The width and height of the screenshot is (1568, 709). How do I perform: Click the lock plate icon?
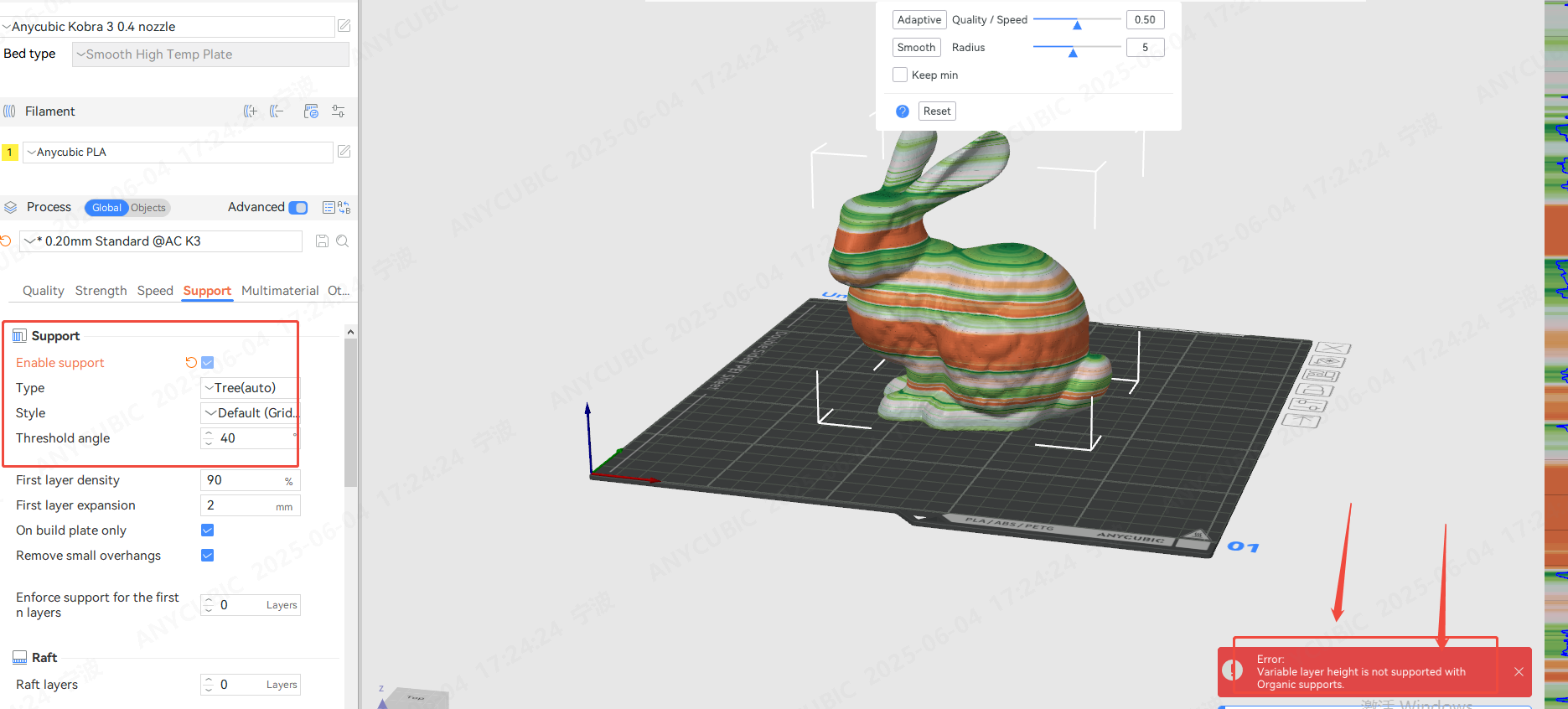[x=1316, y=390]
